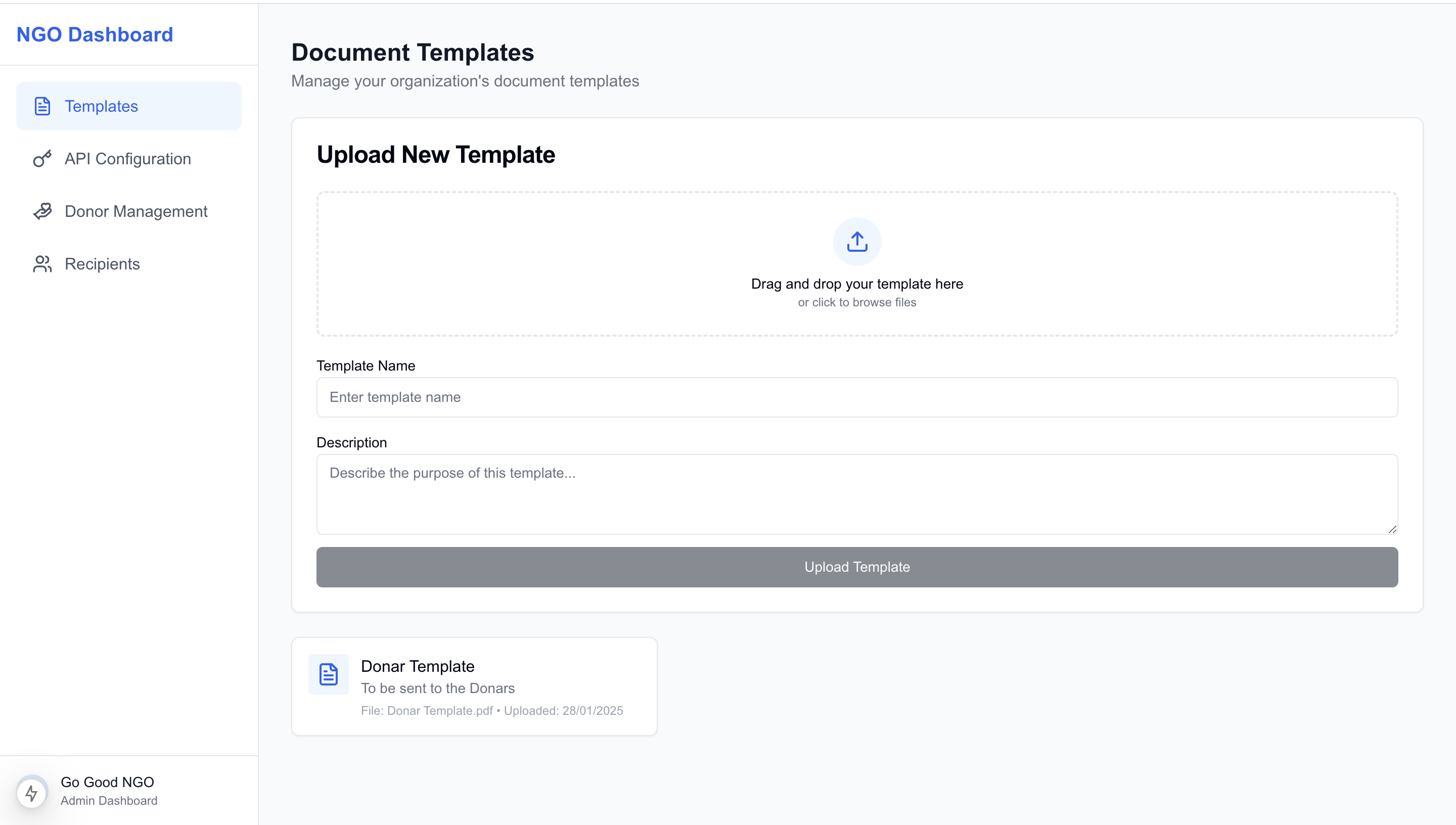The image size is (1456, 825).
Task: Go to API Configuration page
Action: (128, 159)
